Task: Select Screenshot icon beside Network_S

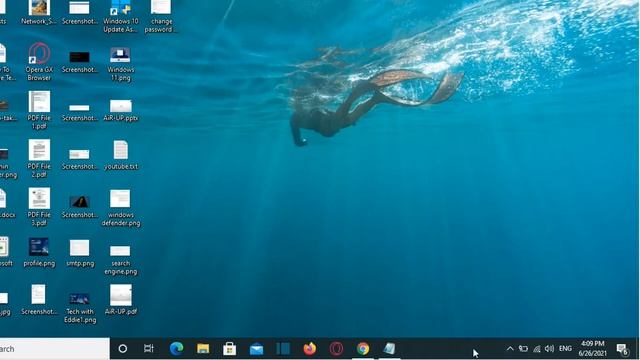Action: 80,13
